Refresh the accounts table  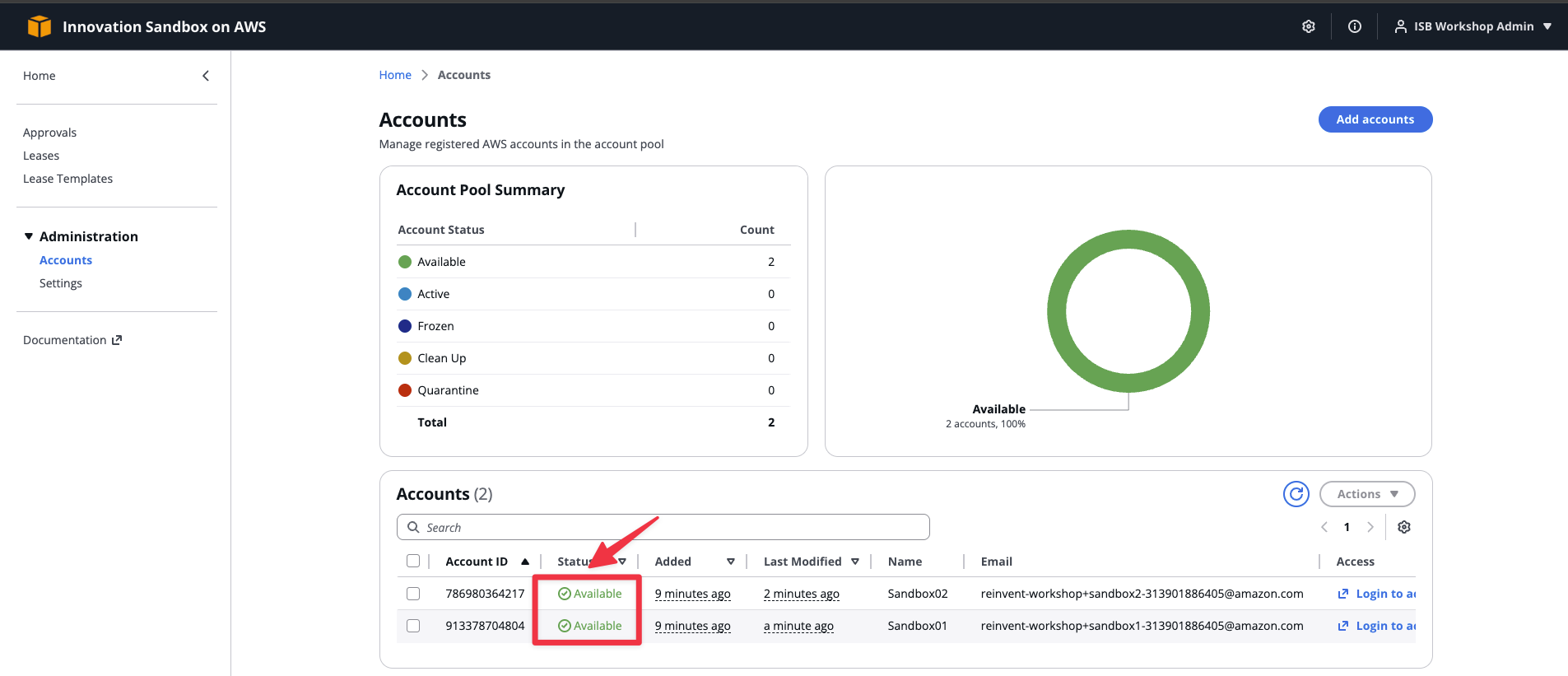click(x=1296, y=494)
